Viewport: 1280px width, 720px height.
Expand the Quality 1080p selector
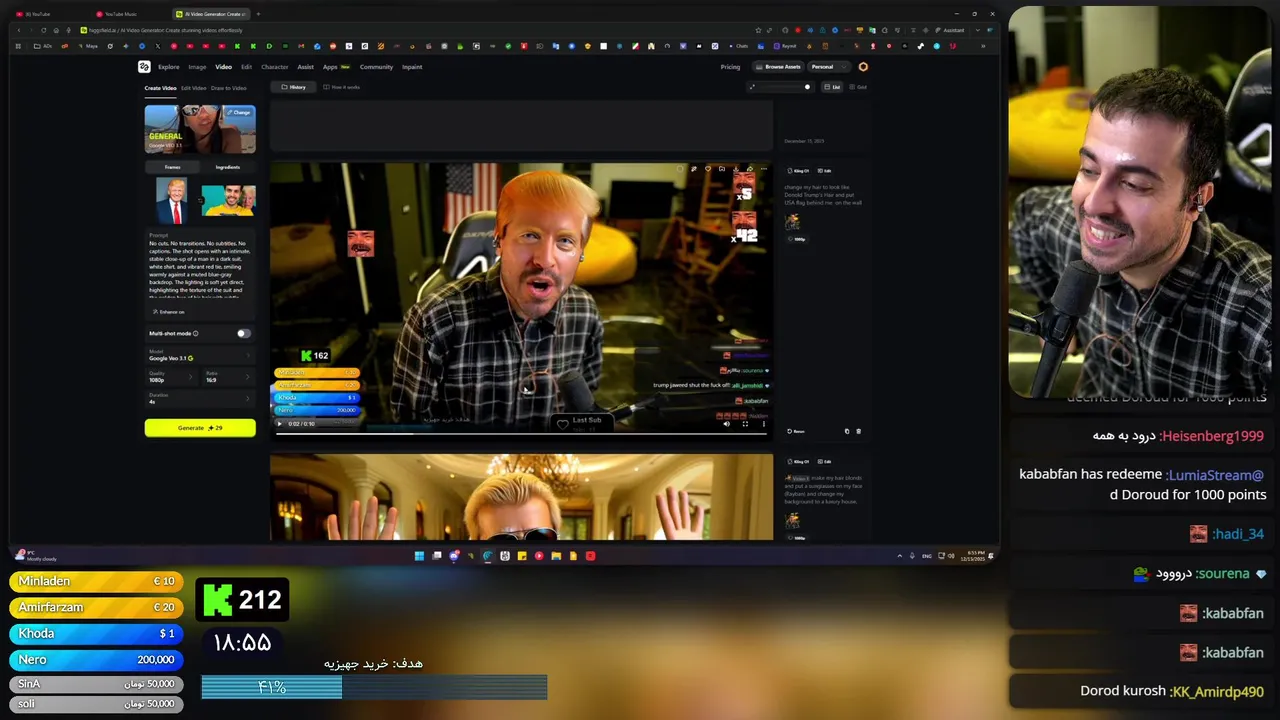[x=172, y=377]
